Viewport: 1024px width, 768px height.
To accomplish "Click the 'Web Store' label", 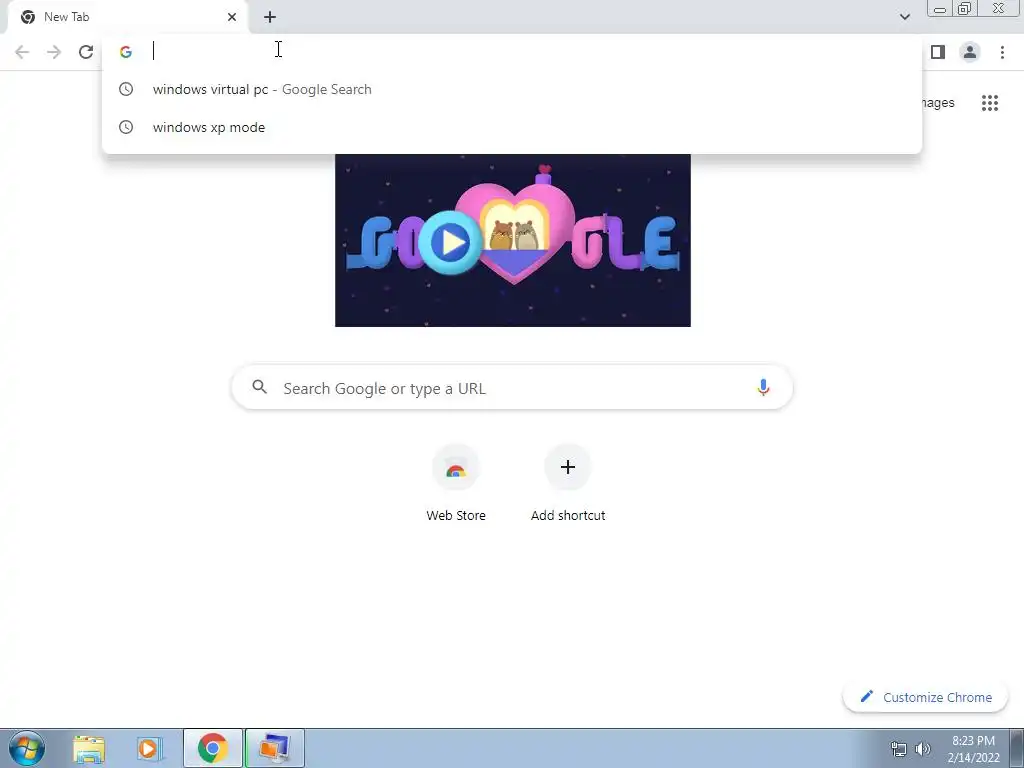I will 456,515.
